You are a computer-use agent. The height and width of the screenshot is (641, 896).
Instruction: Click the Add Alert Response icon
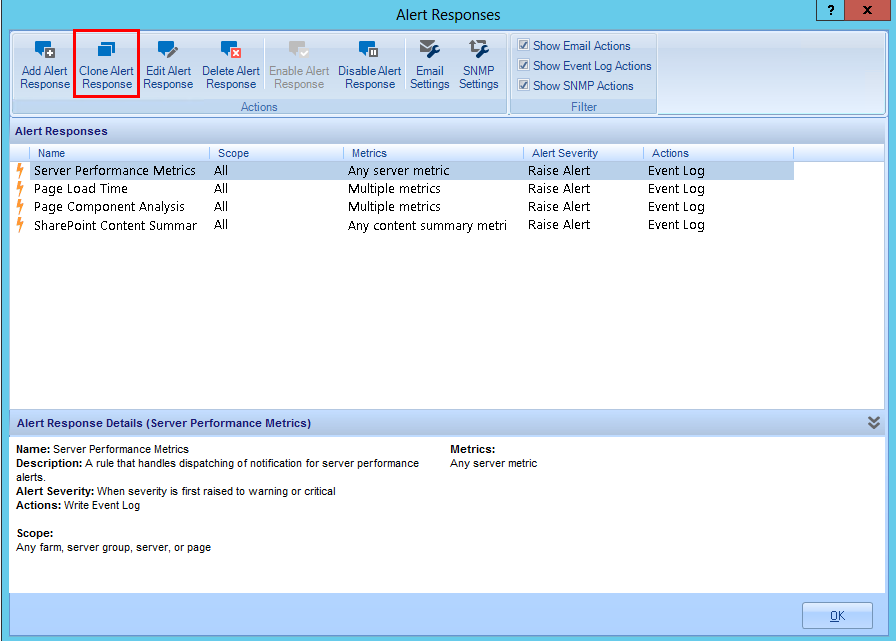click(x=45, y=50)
